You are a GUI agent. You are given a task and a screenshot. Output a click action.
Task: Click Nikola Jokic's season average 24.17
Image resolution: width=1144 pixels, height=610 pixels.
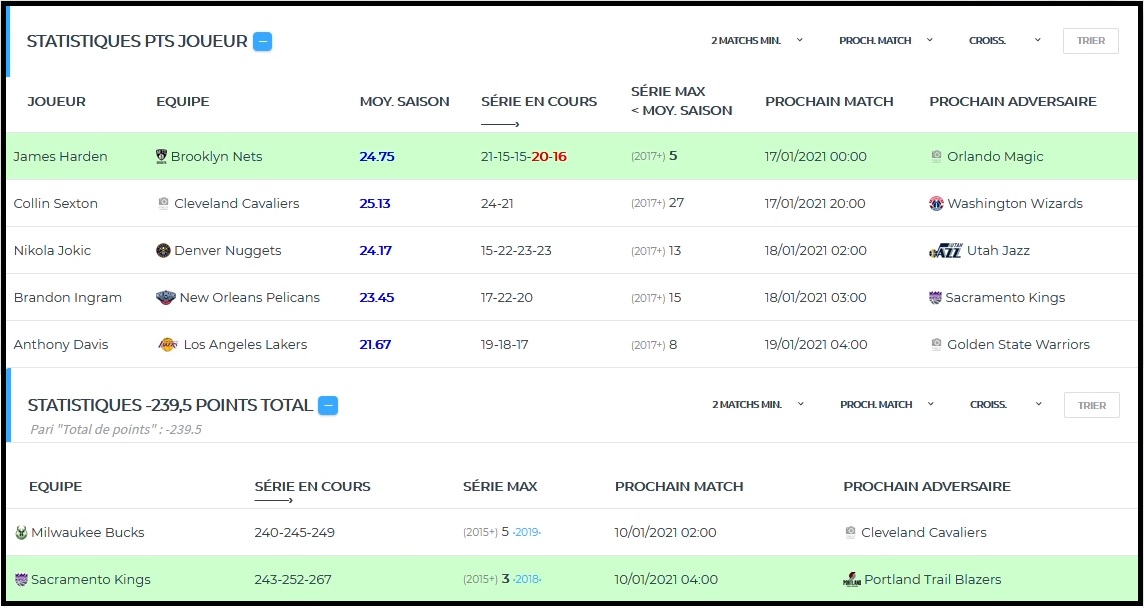(x=376, y=250)
